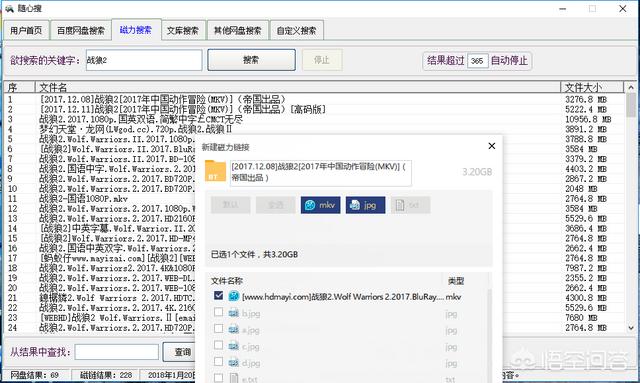The width and height of the screenshot is (640, 383).
Task: Click the a.jpg image file icon
Action: 233,330
